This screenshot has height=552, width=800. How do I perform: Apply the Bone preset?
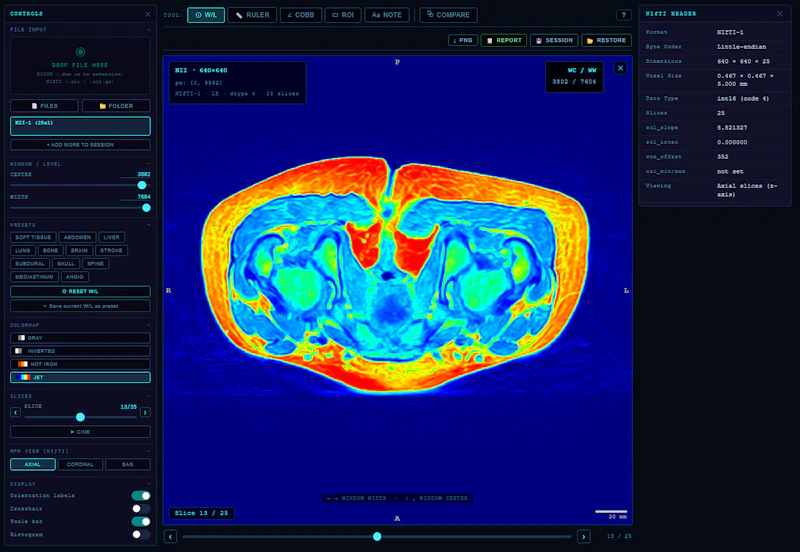click(x=50, y=250)
